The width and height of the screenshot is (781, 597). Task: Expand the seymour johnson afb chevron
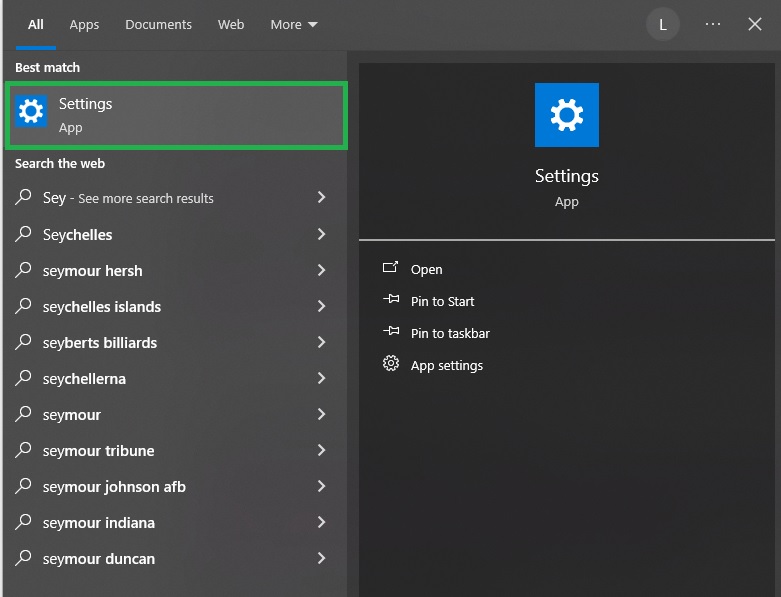tap(322, 486)
